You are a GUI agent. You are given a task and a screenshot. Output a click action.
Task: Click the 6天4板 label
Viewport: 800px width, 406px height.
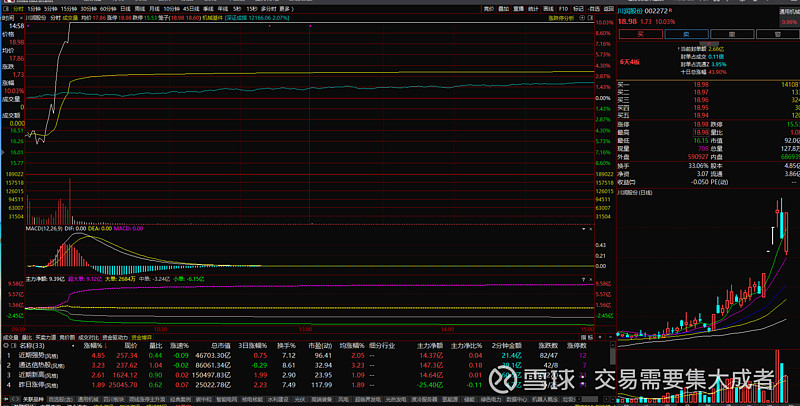pyautogui.click(x=630, y=62)
